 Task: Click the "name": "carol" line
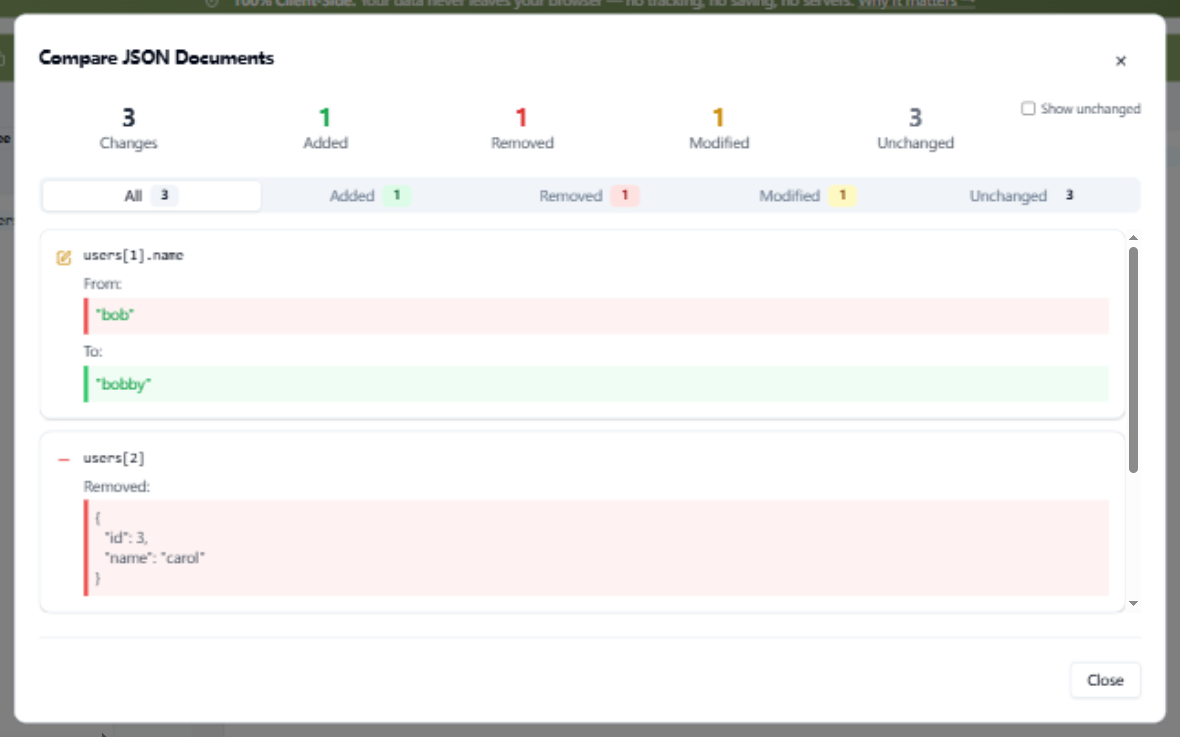tap(154, 558)
